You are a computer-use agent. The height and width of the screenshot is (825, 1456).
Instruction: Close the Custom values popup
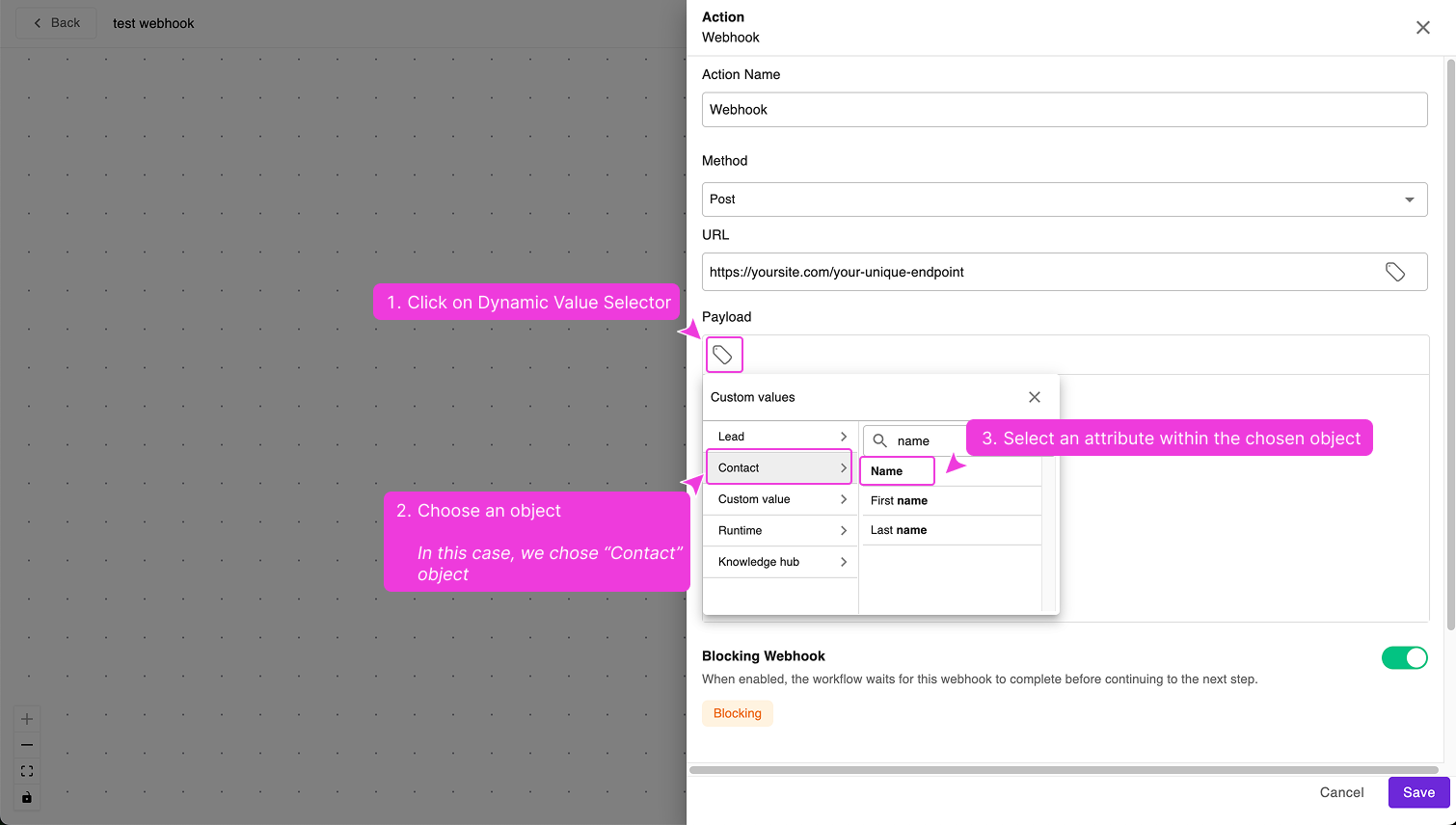tap(1034, 396)
